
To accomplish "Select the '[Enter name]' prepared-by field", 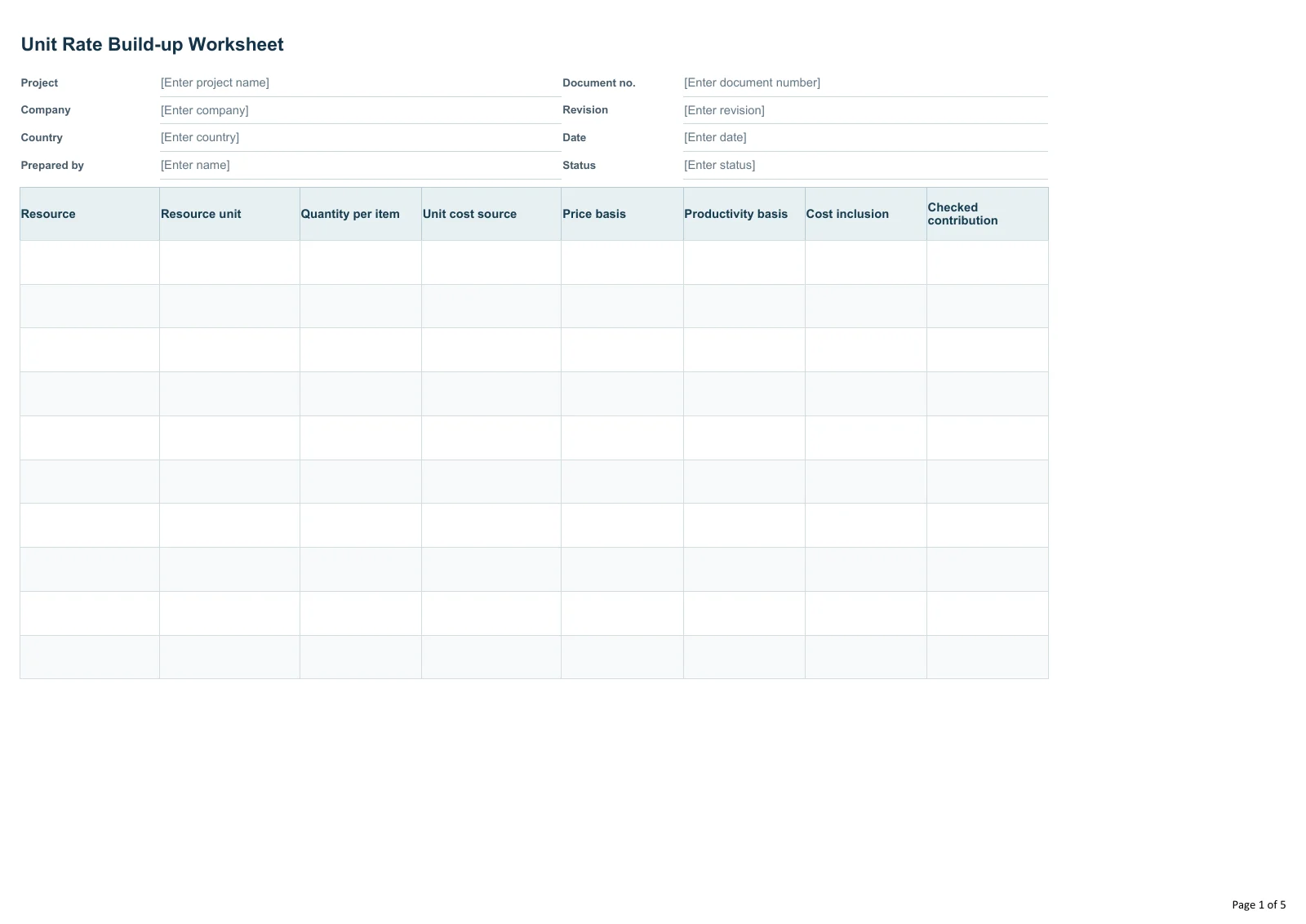I will click(360, 165).
